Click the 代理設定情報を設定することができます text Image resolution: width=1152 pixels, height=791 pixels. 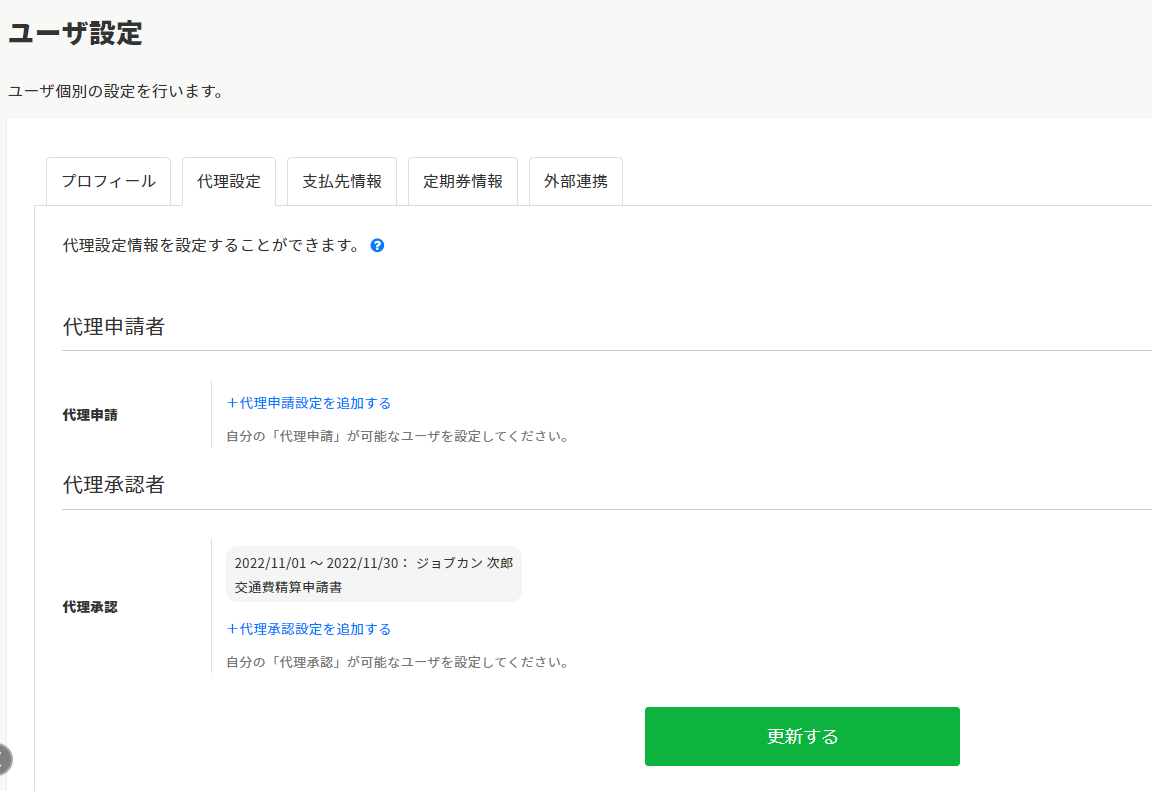211,245
